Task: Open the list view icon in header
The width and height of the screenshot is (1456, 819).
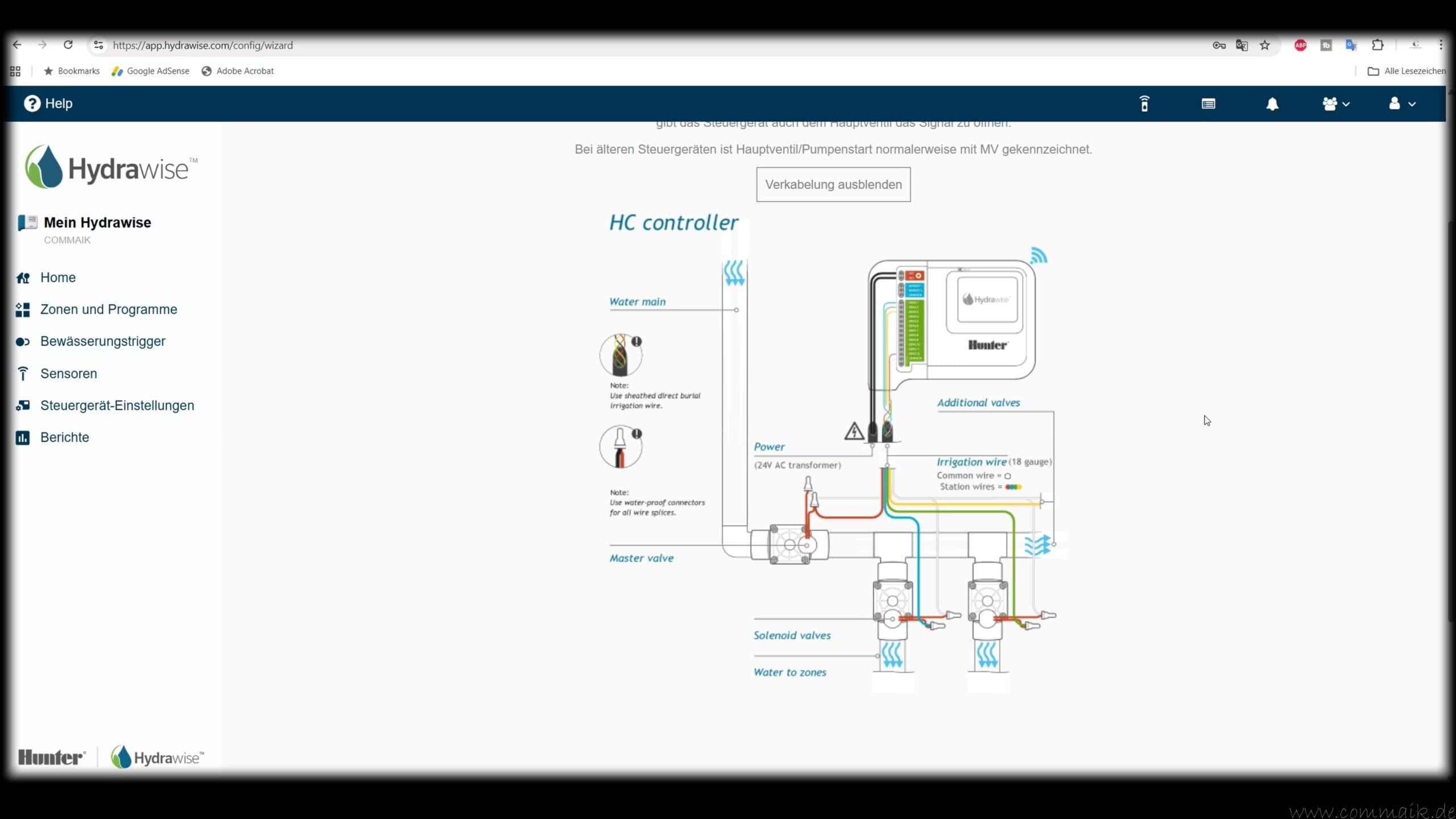Action: click(x=1209, y=104)
